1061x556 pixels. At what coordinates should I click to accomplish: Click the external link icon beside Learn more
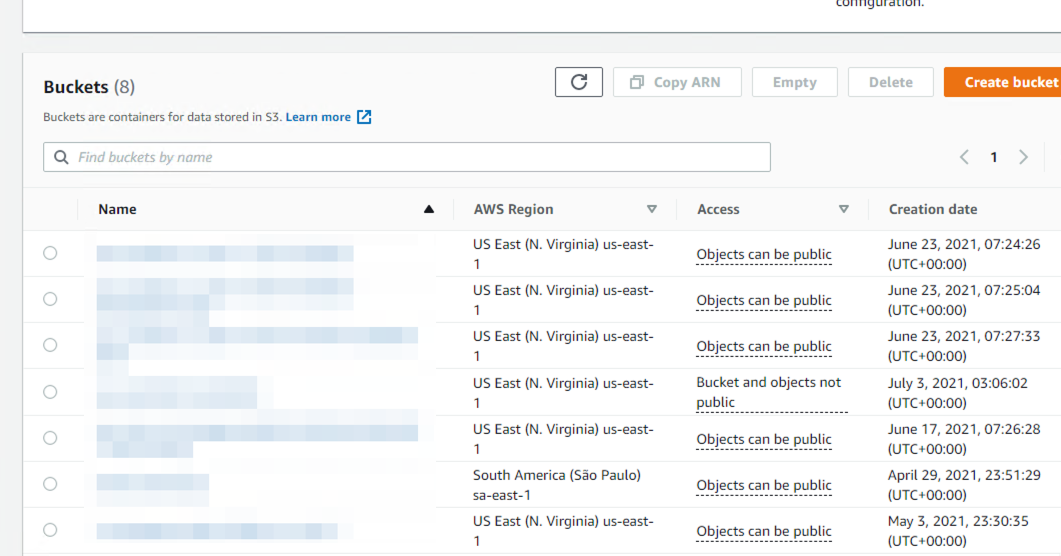(x=364, y=117)
